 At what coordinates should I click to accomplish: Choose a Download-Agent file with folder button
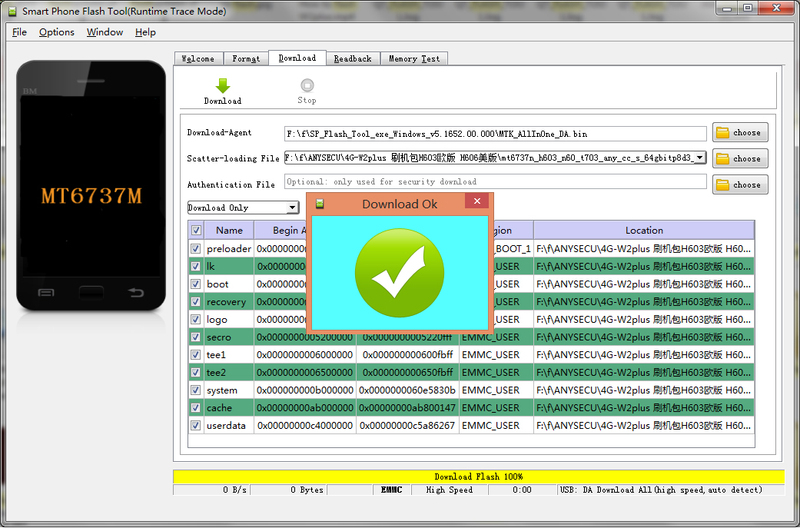click(x=740, y=133)
